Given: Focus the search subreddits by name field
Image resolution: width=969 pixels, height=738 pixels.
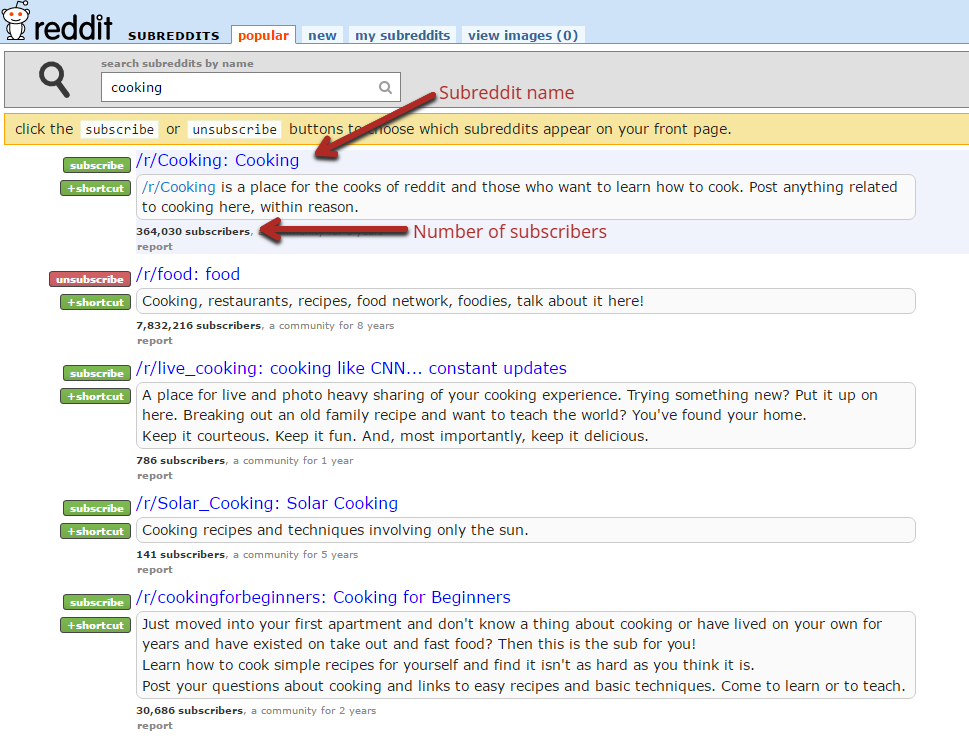Looking at the screenshot, I should (x=251, y=87).
